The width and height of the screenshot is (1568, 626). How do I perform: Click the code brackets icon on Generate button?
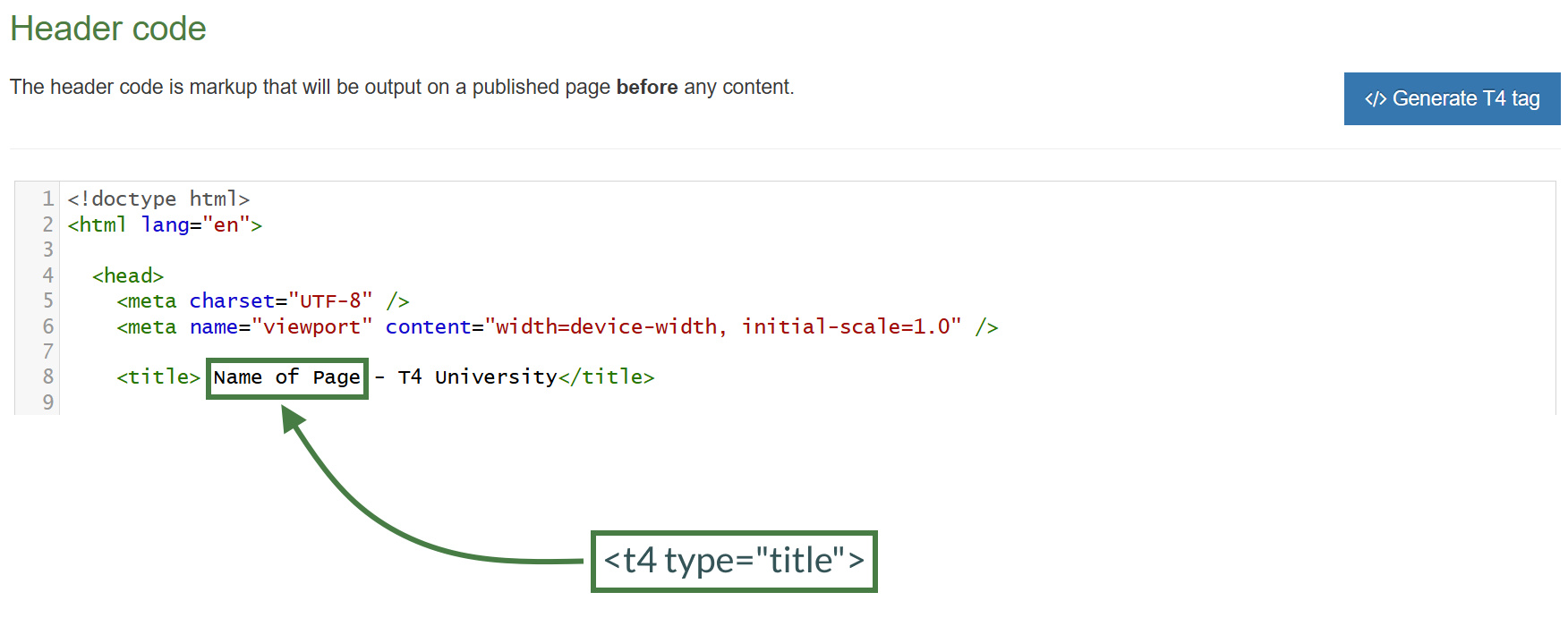coord(1375,99)
